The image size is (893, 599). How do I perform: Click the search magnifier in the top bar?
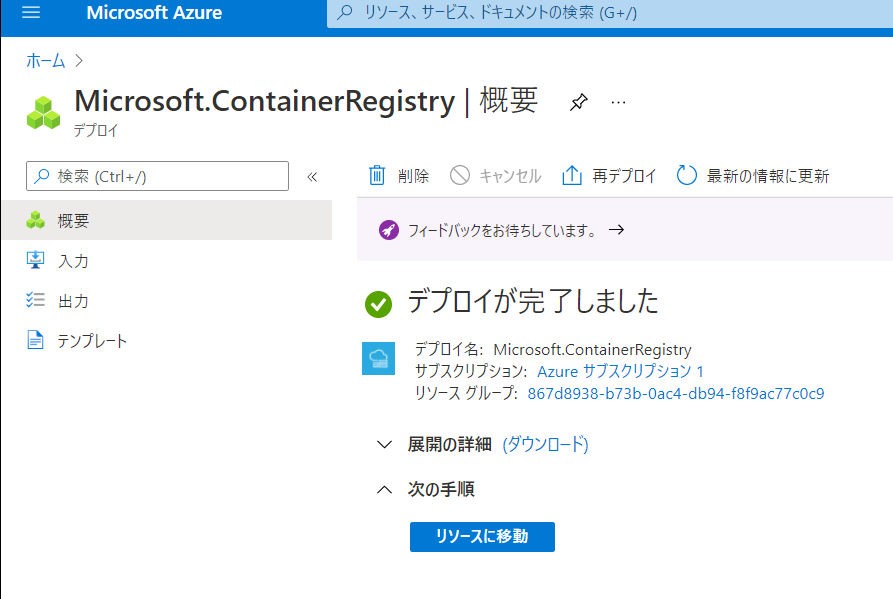(345, 13)
